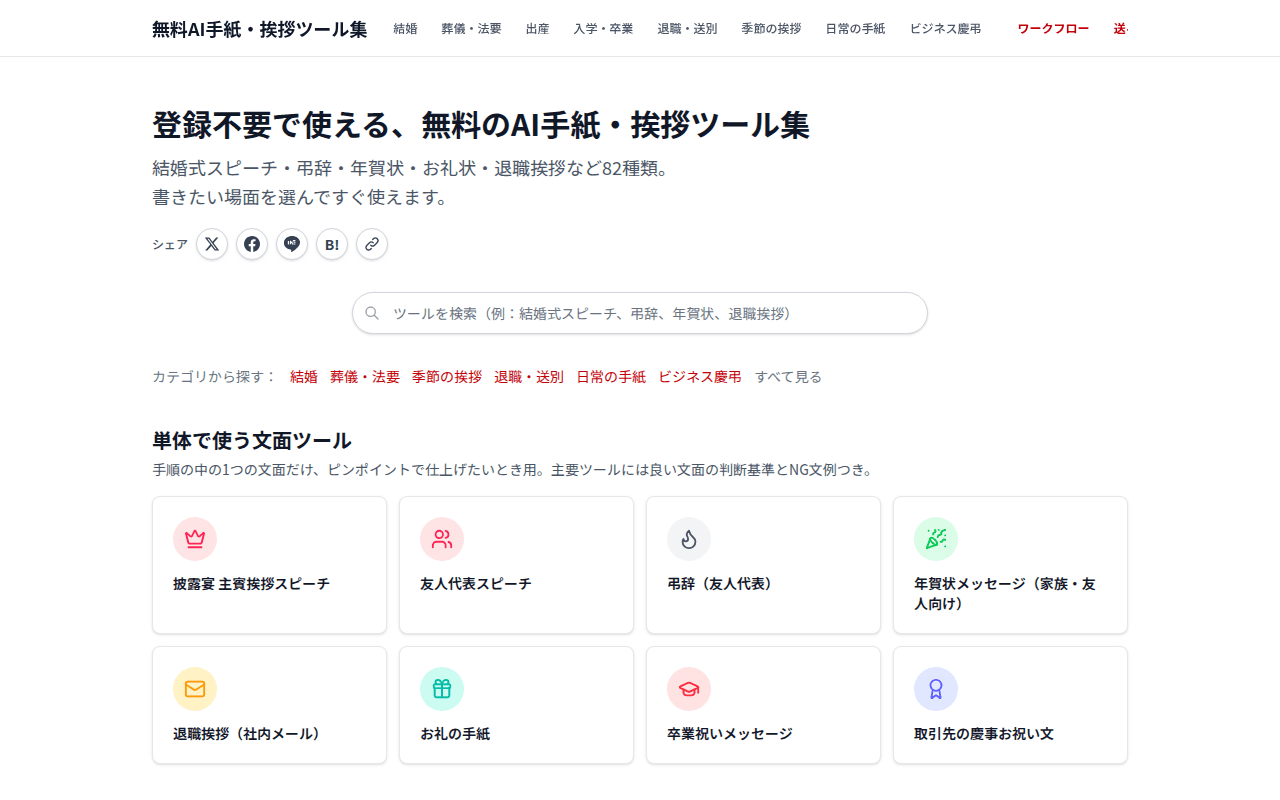Click award ribbon icon on 取引先の慶事お祝い文 card
This screenshot has width=1280, height=800.
pyautogui.click(x=936, y=689)
